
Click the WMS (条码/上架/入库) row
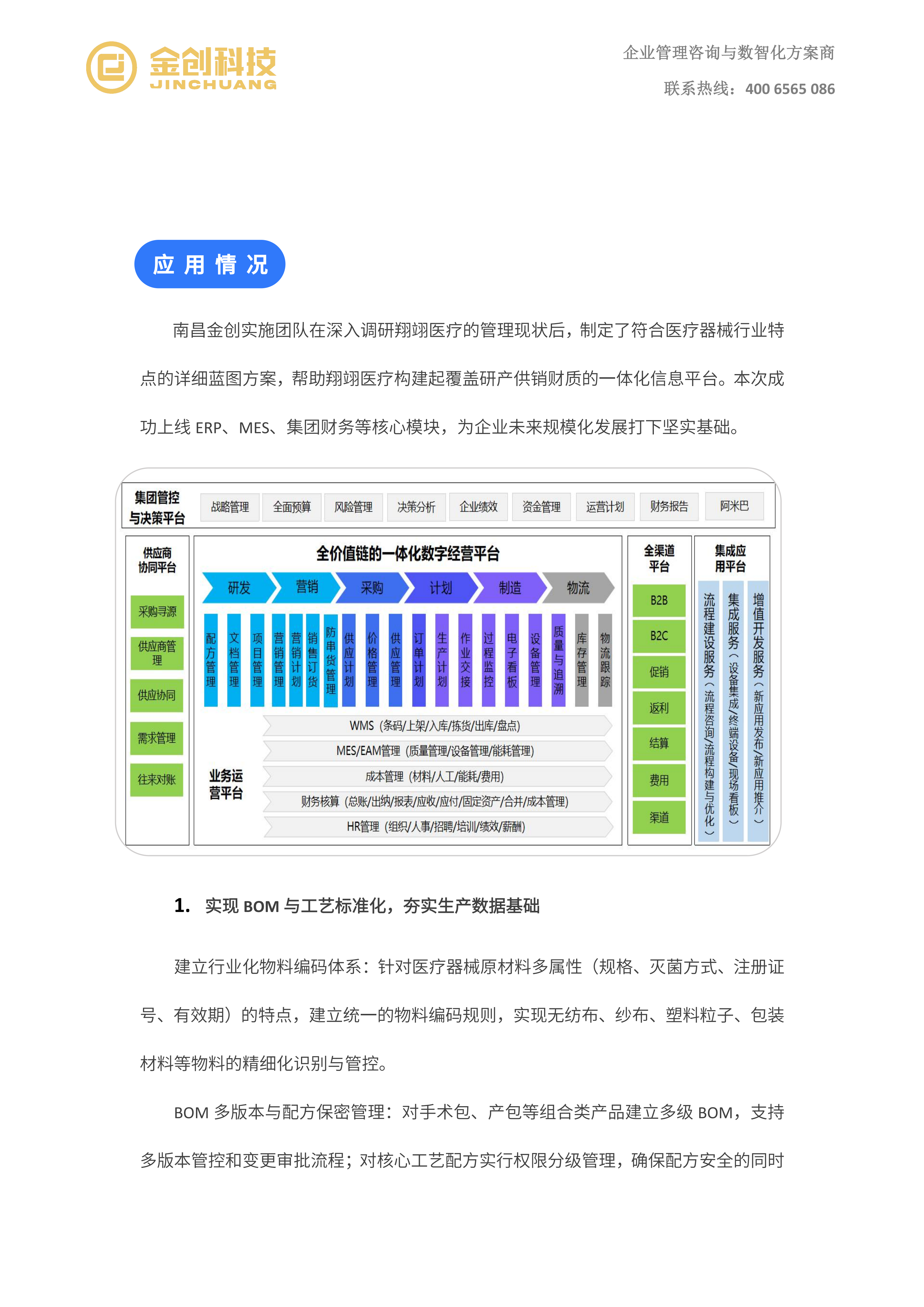pyautogui.click(x=437, y=726)
